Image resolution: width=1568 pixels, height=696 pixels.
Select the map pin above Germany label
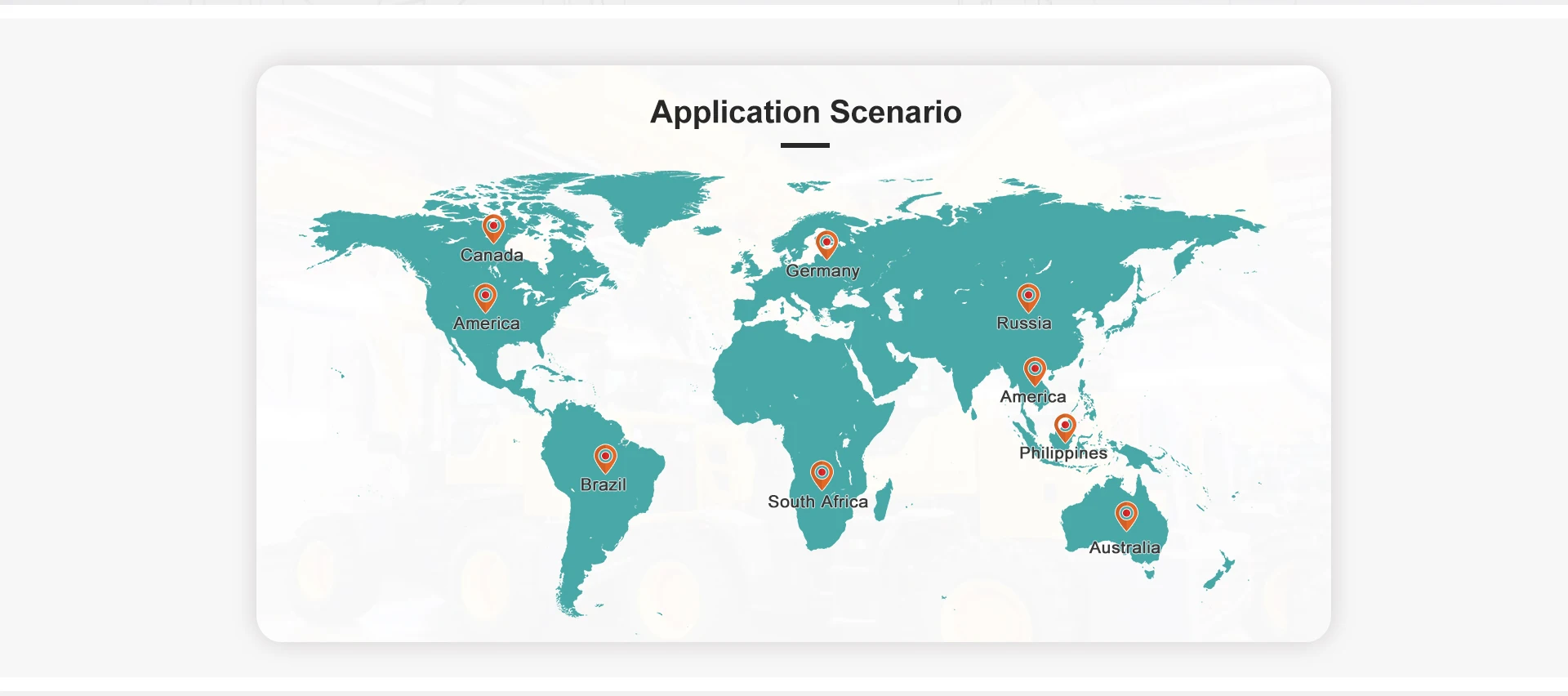tap(826, 243)
